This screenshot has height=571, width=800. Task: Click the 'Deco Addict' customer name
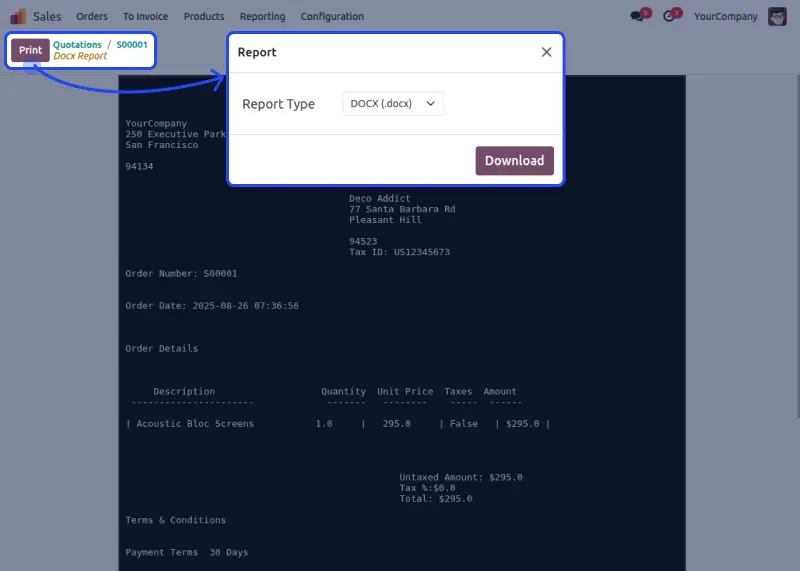pos(380,198)
